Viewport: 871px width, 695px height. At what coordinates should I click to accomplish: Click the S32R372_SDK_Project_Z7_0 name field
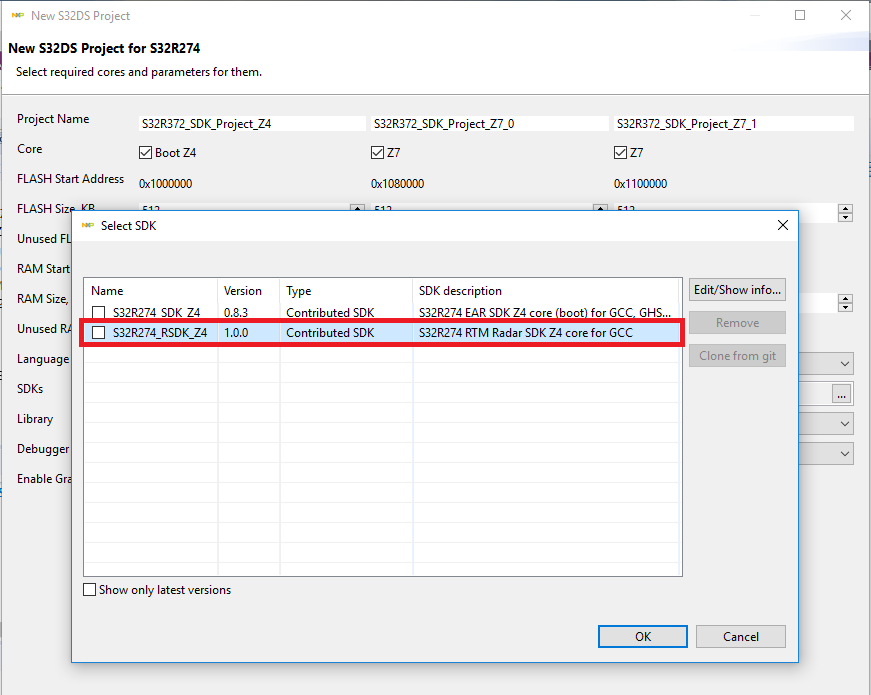[x=489, y=124]
